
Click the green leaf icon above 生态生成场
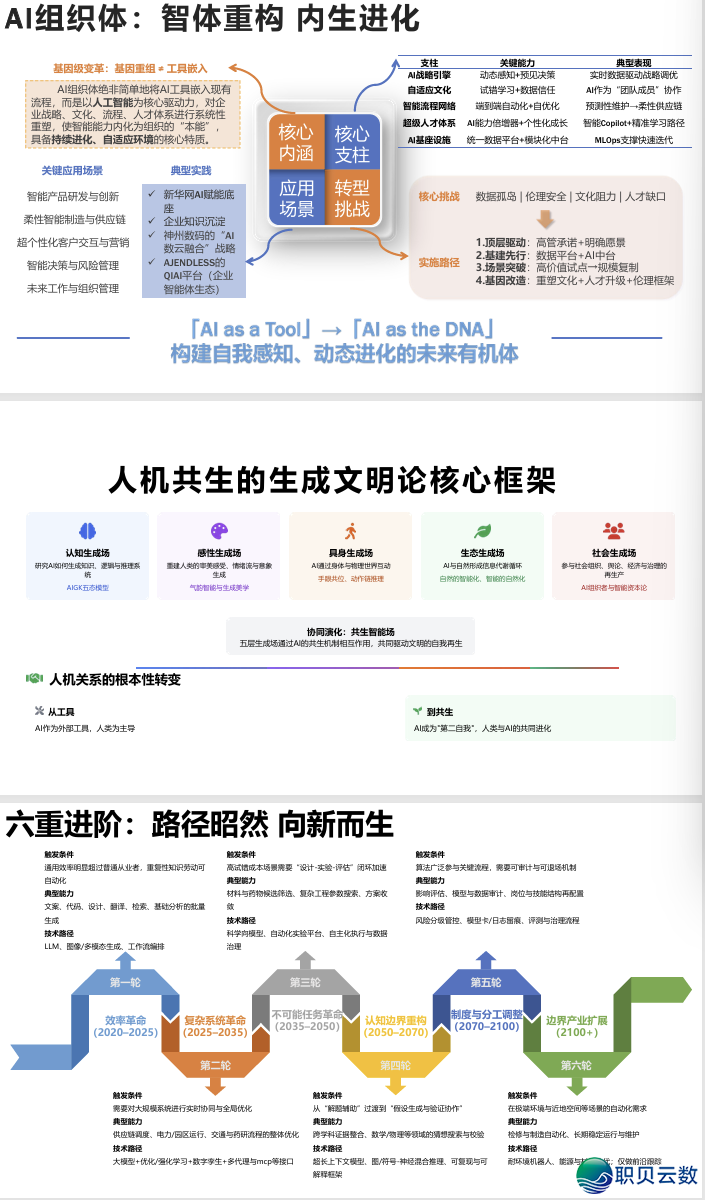coord(481,531)
